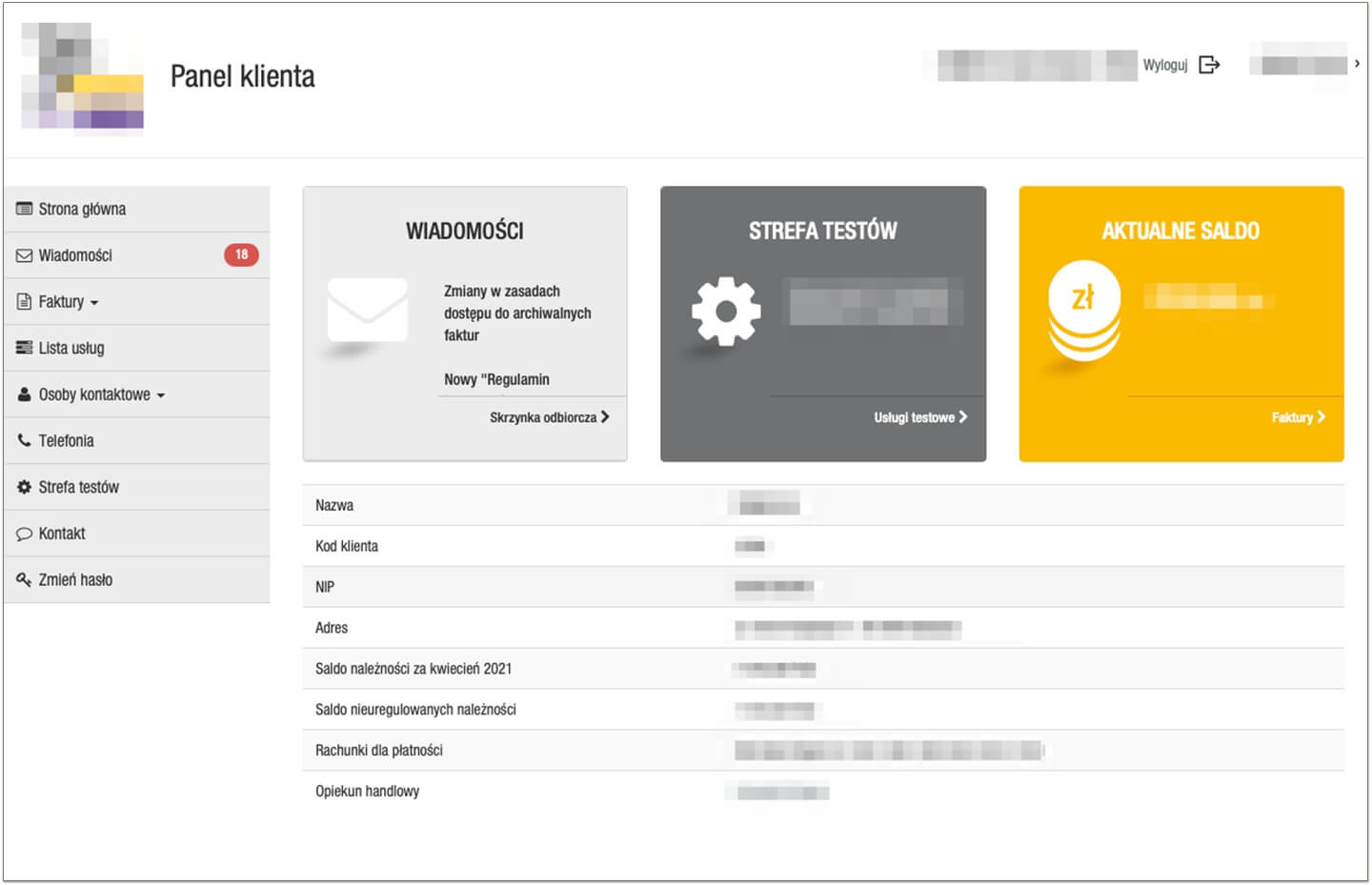Screen dimensions: 1372x885
Task: Click the Lista usług sidebar icon
Action: (24, 348)
